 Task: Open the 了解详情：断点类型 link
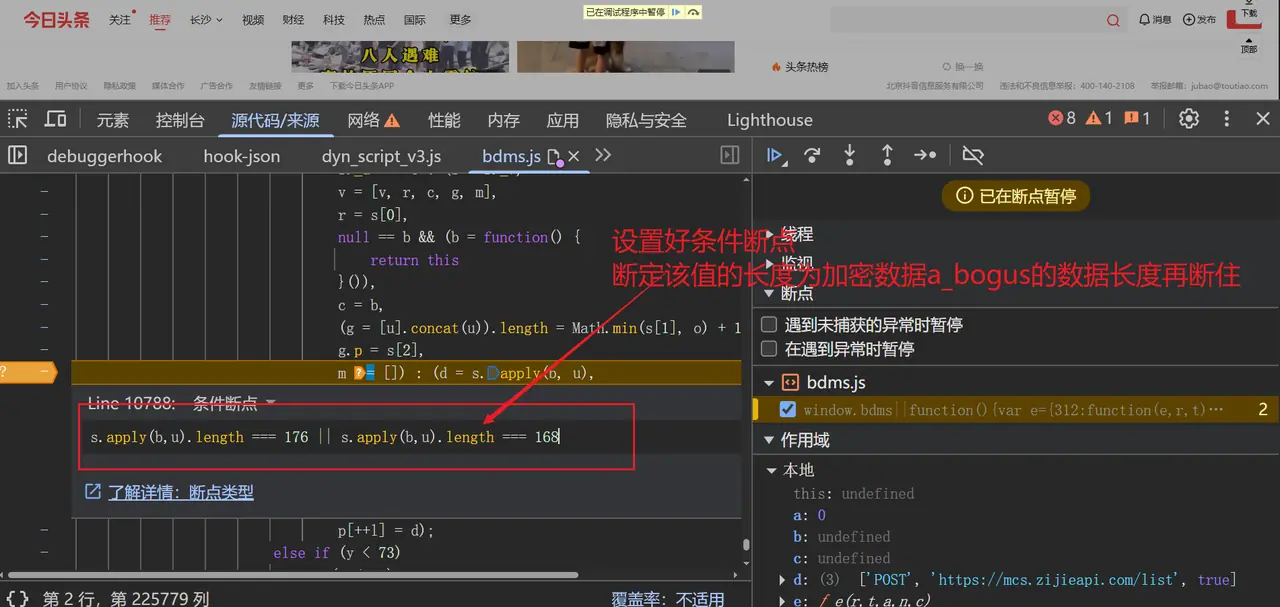coord(180,492)
